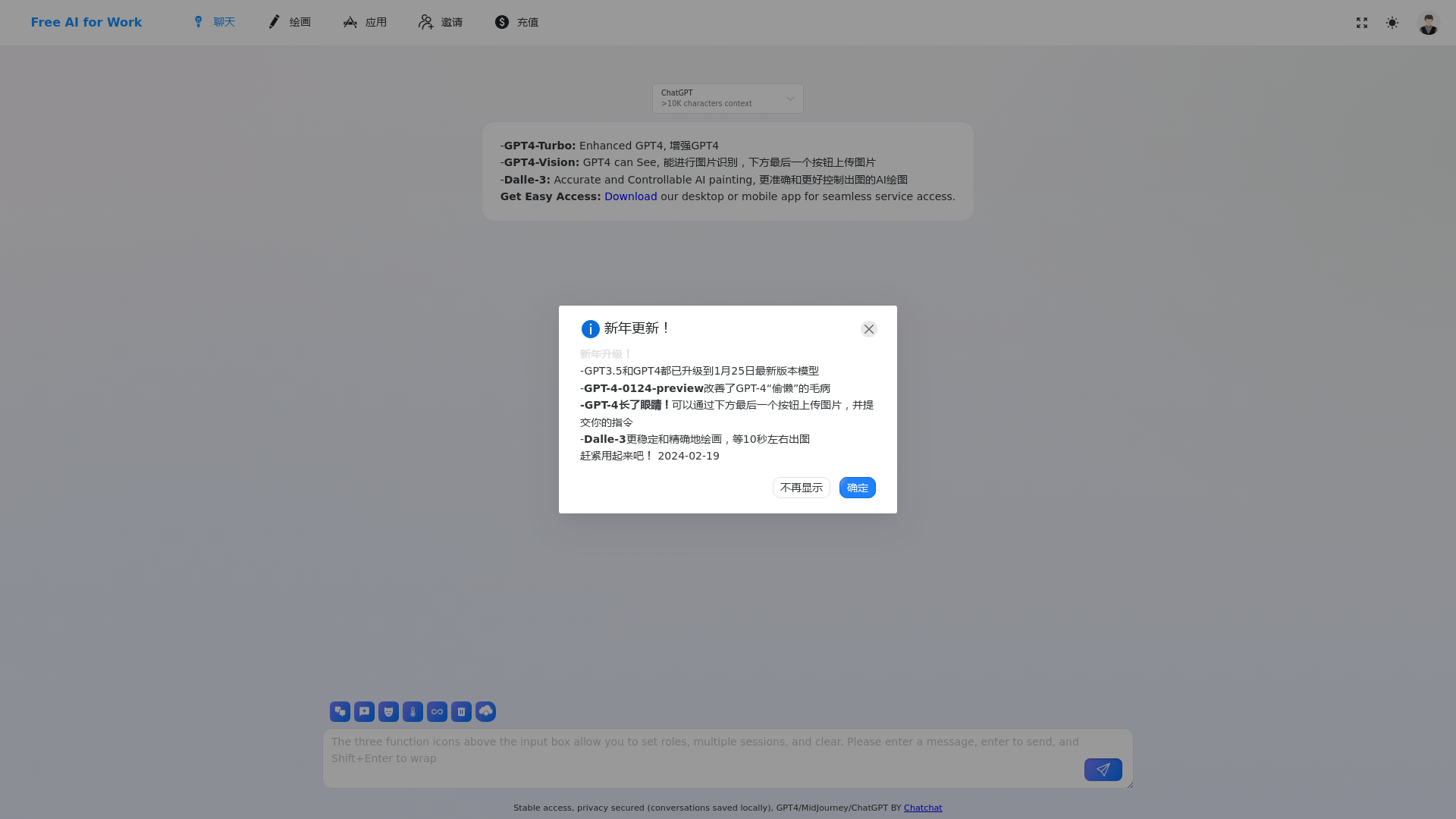Enter fullscreen with the expand icon
The width and height of the screenshot is (1456, 819).
pos(1362,23)
